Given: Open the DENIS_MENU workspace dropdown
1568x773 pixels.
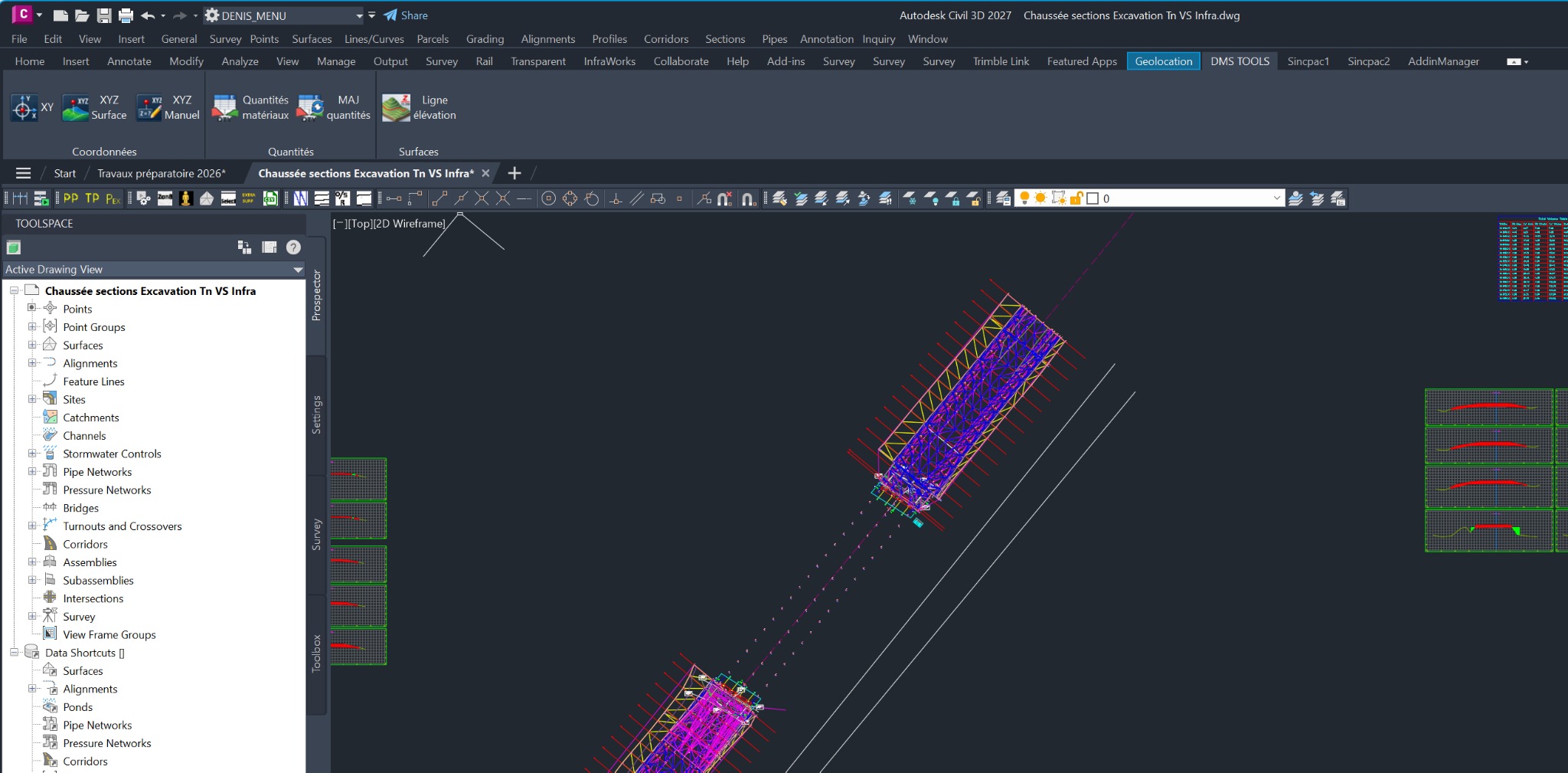Looking at the screenshot, I should point(359,15).
